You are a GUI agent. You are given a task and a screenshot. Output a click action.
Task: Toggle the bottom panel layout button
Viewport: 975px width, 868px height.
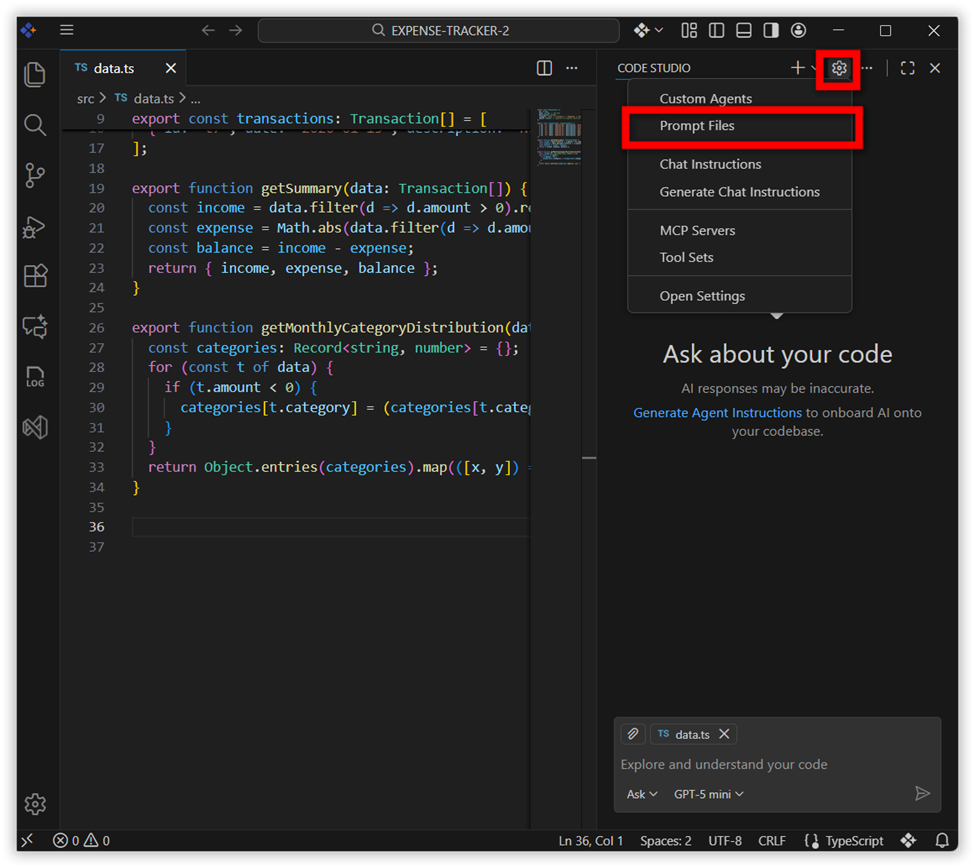coord(743,31)
